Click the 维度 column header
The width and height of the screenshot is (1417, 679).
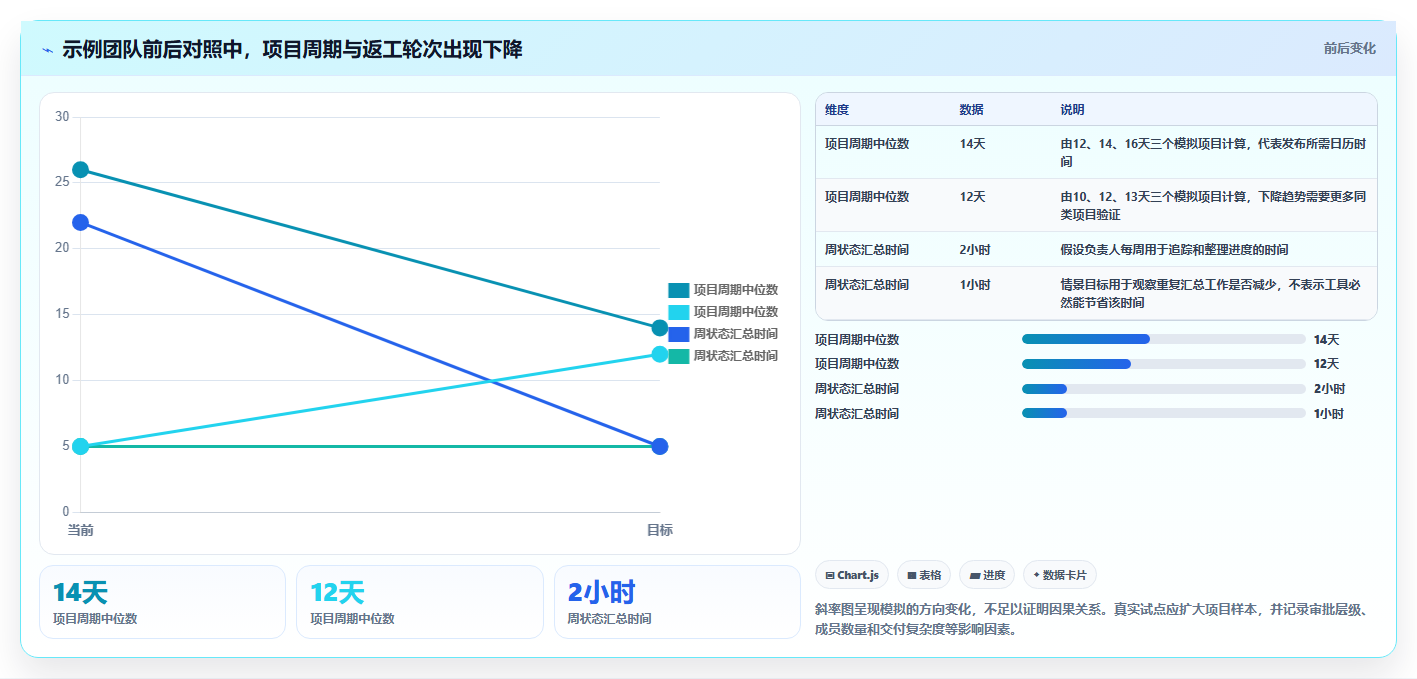pos(837,110)
